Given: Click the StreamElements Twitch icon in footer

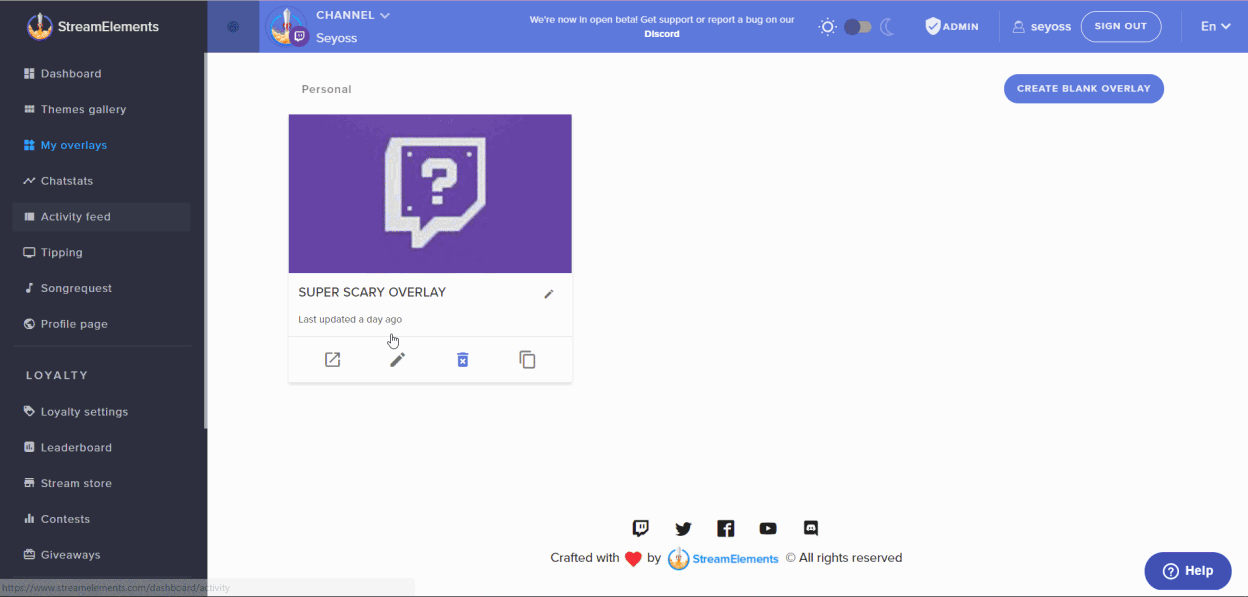Looking at the screenshot, I should coord(640,528).
